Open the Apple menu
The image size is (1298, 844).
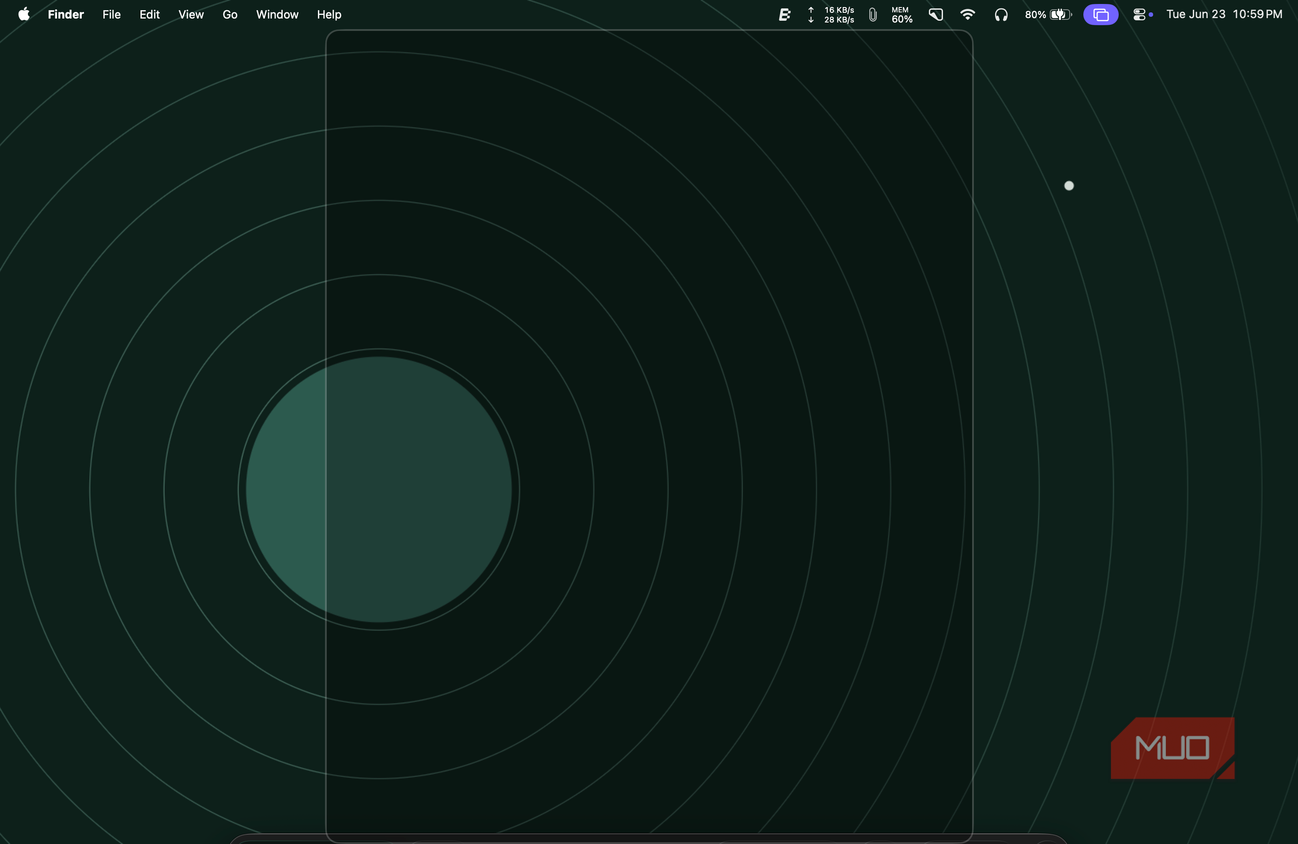(x=24, y=14)
